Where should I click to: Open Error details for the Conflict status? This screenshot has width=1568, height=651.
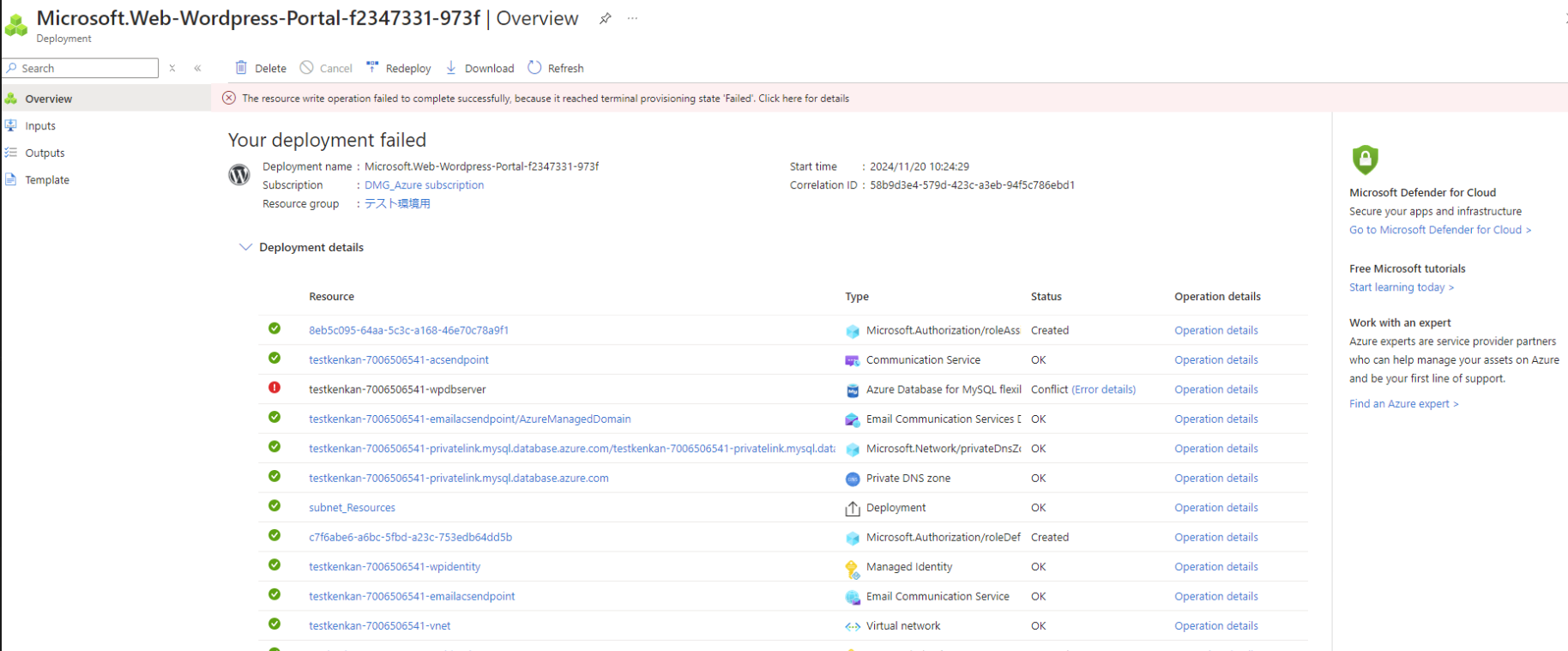click(x=1103, y=389)
